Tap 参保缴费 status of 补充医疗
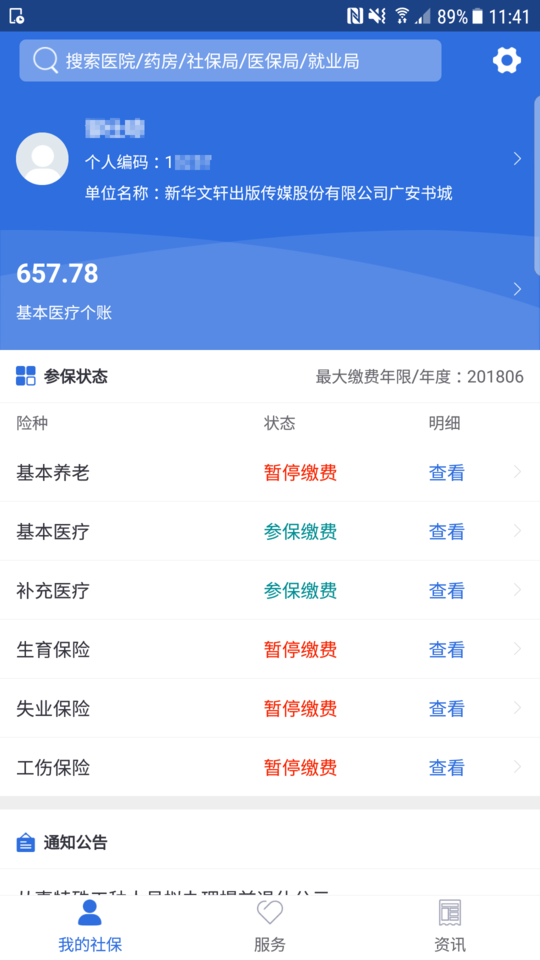 pyautogui.click(x=300, y=590)
